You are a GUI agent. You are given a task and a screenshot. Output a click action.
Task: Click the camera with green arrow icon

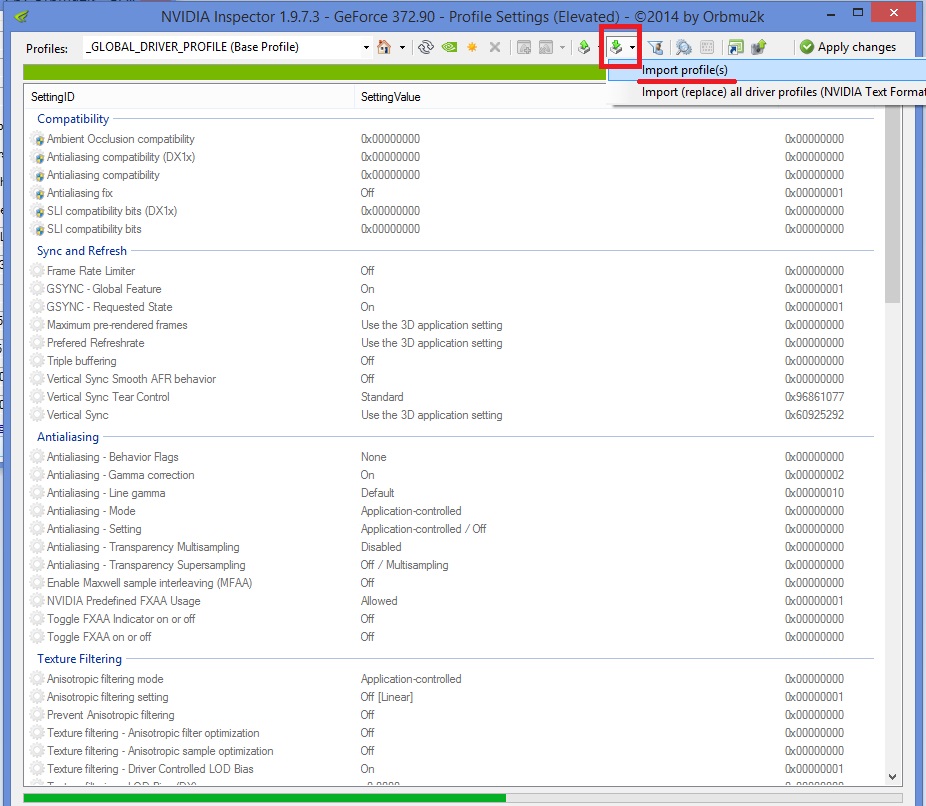(758, 47)
